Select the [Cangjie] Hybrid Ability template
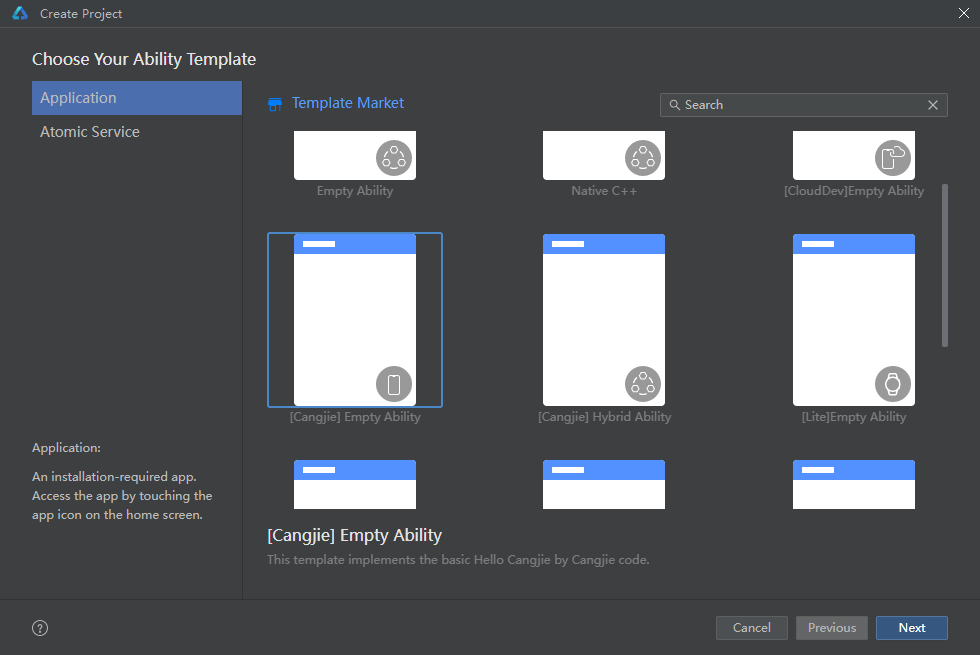This screenshot has height=655, width=980. tap(604, 320)
